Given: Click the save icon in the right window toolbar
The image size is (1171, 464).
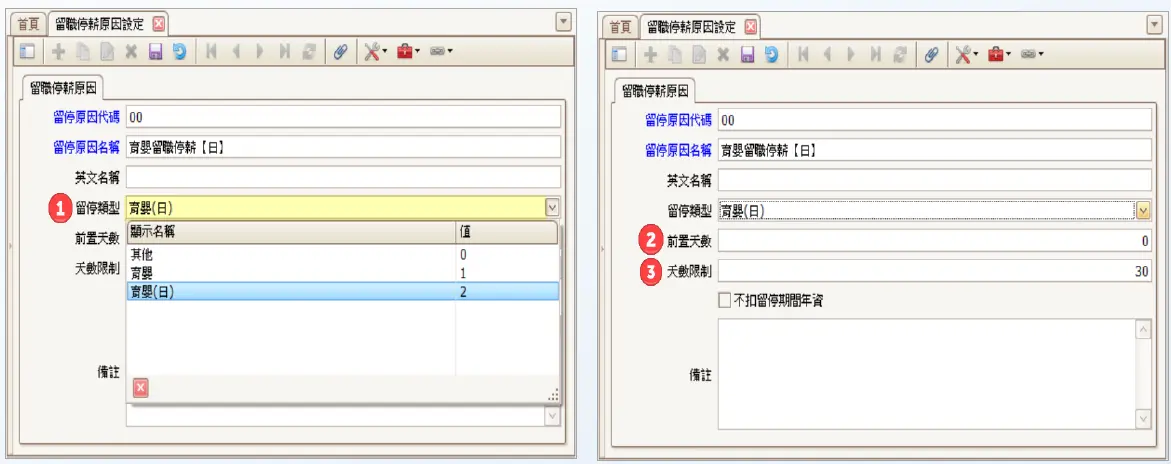Looking at the screenshot, I should pos(746,54).
